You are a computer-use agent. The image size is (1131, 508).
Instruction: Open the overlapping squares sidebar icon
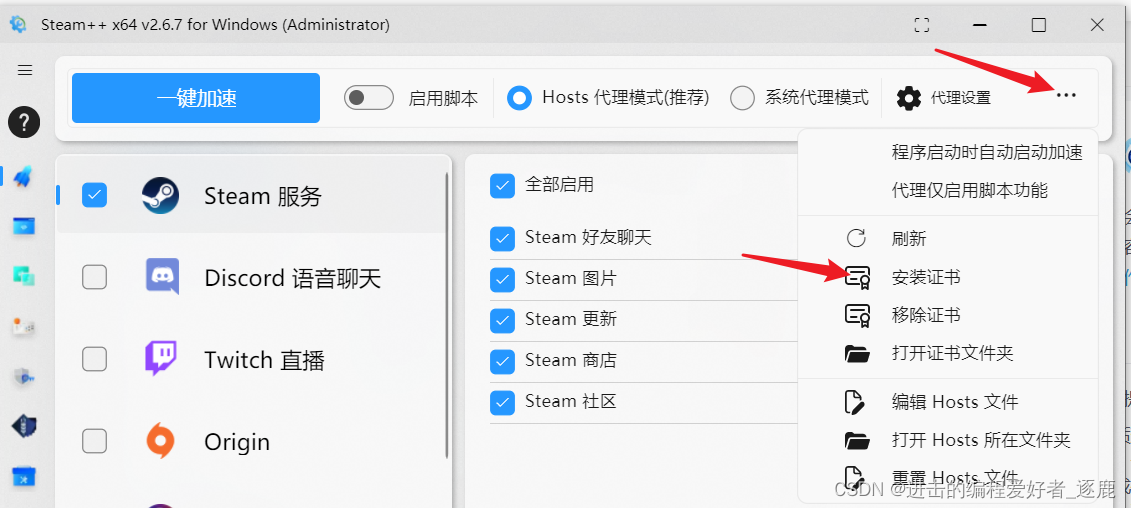point(24,276)
